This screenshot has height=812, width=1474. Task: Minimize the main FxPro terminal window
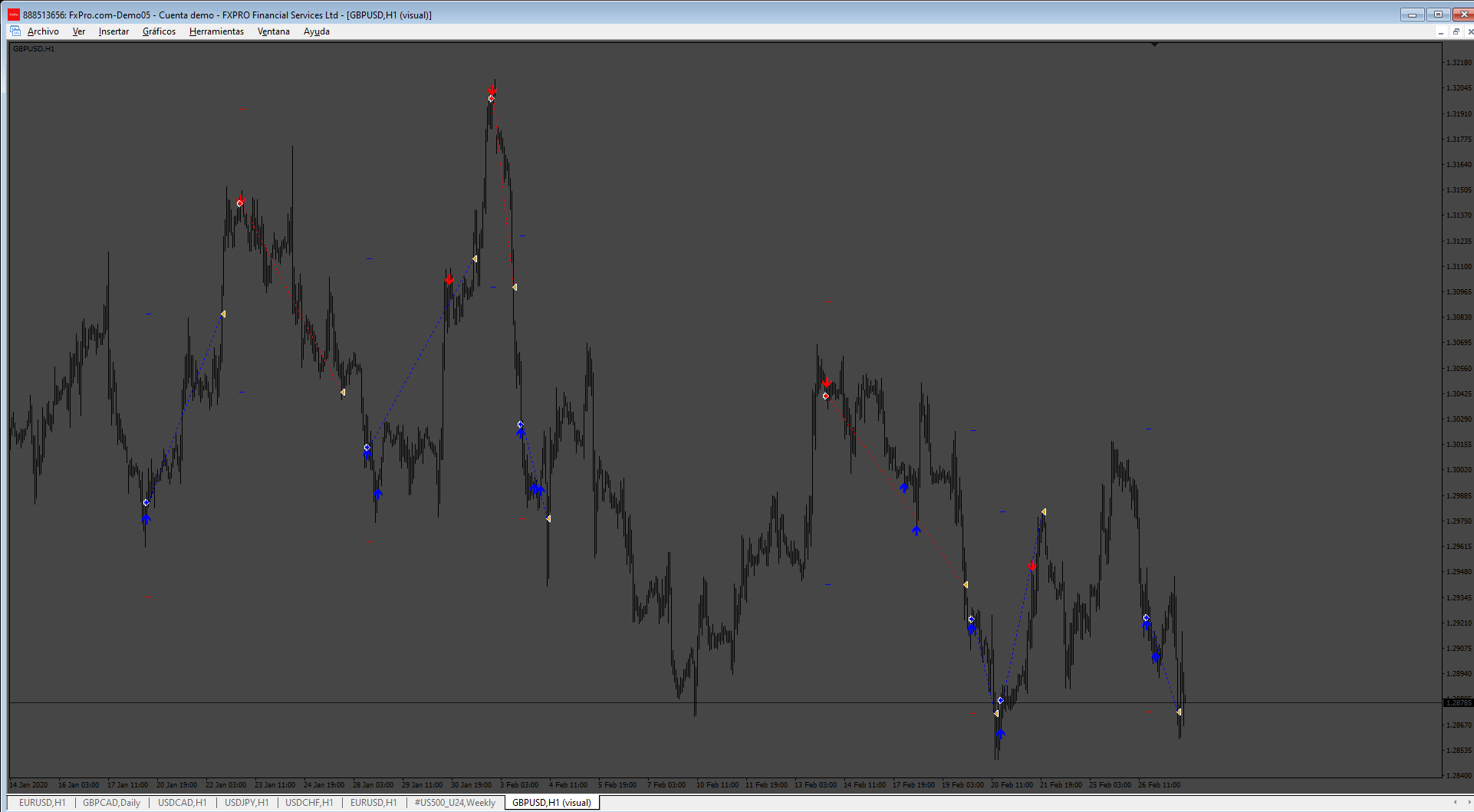pos(1412,15)
